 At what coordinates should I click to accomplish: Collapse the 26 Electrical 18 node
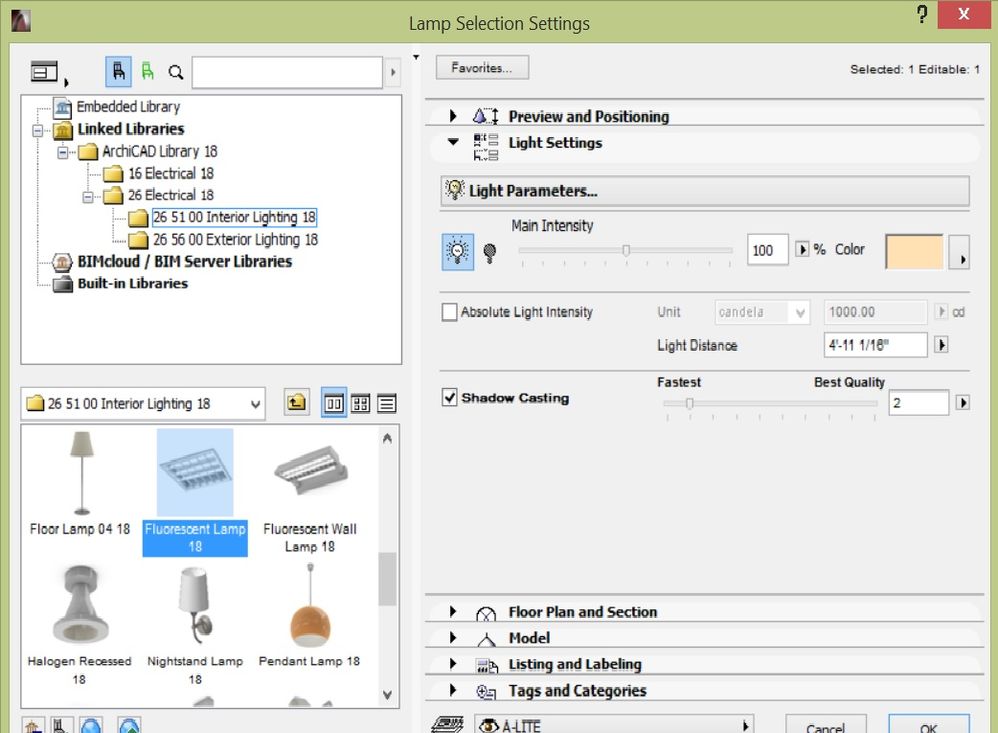pos(88,196)
